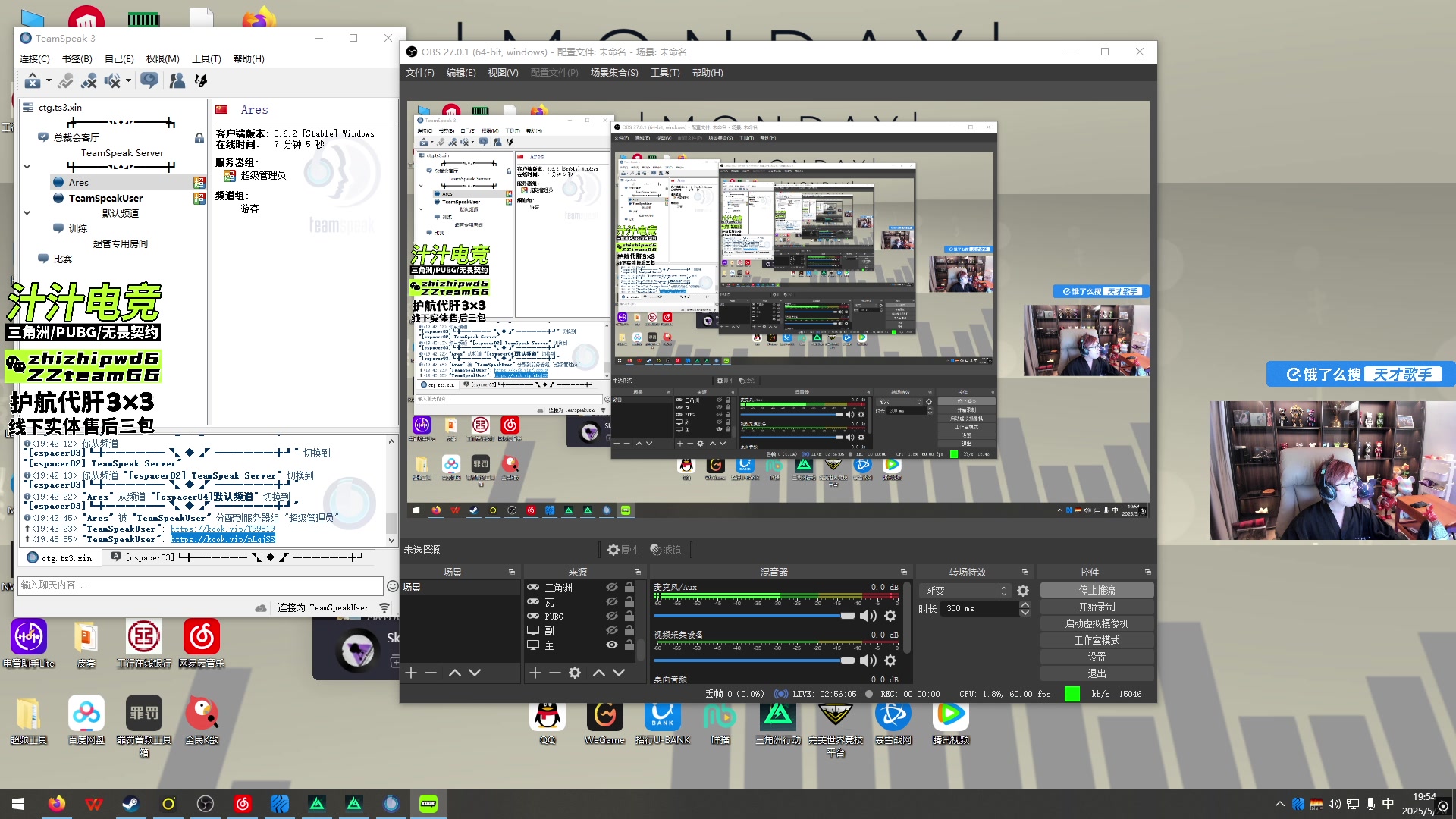Open 腾讯视频 desktop shortcut
Viewport: 1456px width, 819px height.
pos(951,723)
